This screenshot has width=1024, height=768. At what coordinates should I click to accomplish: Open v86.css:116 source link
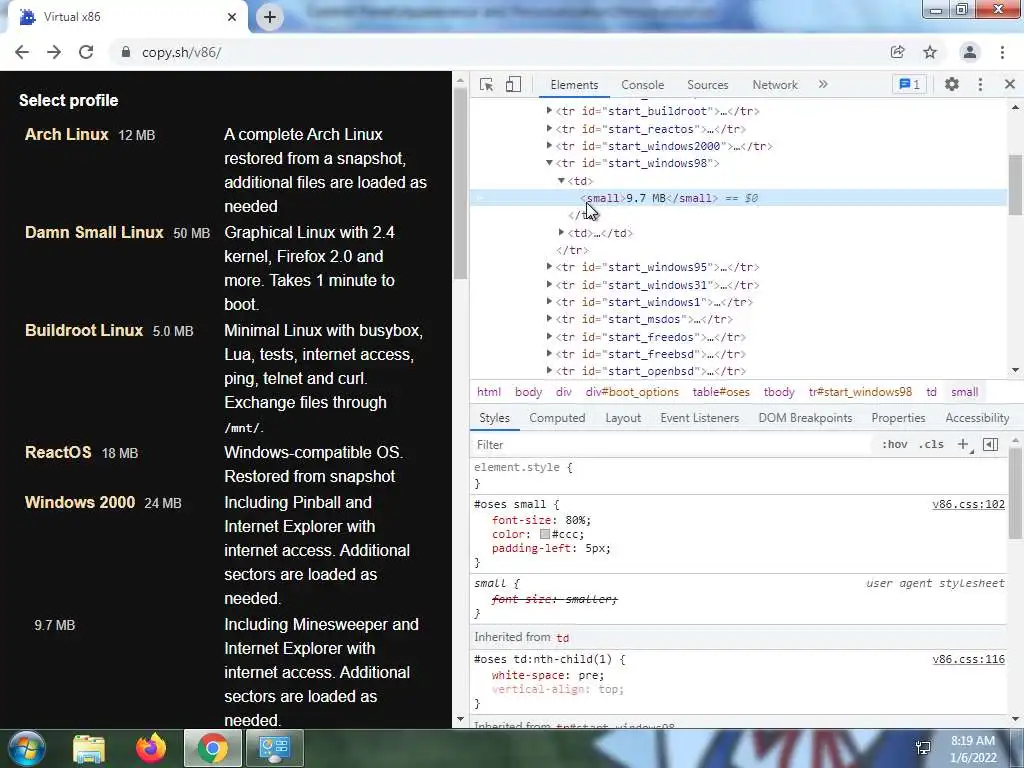point(968,659)
